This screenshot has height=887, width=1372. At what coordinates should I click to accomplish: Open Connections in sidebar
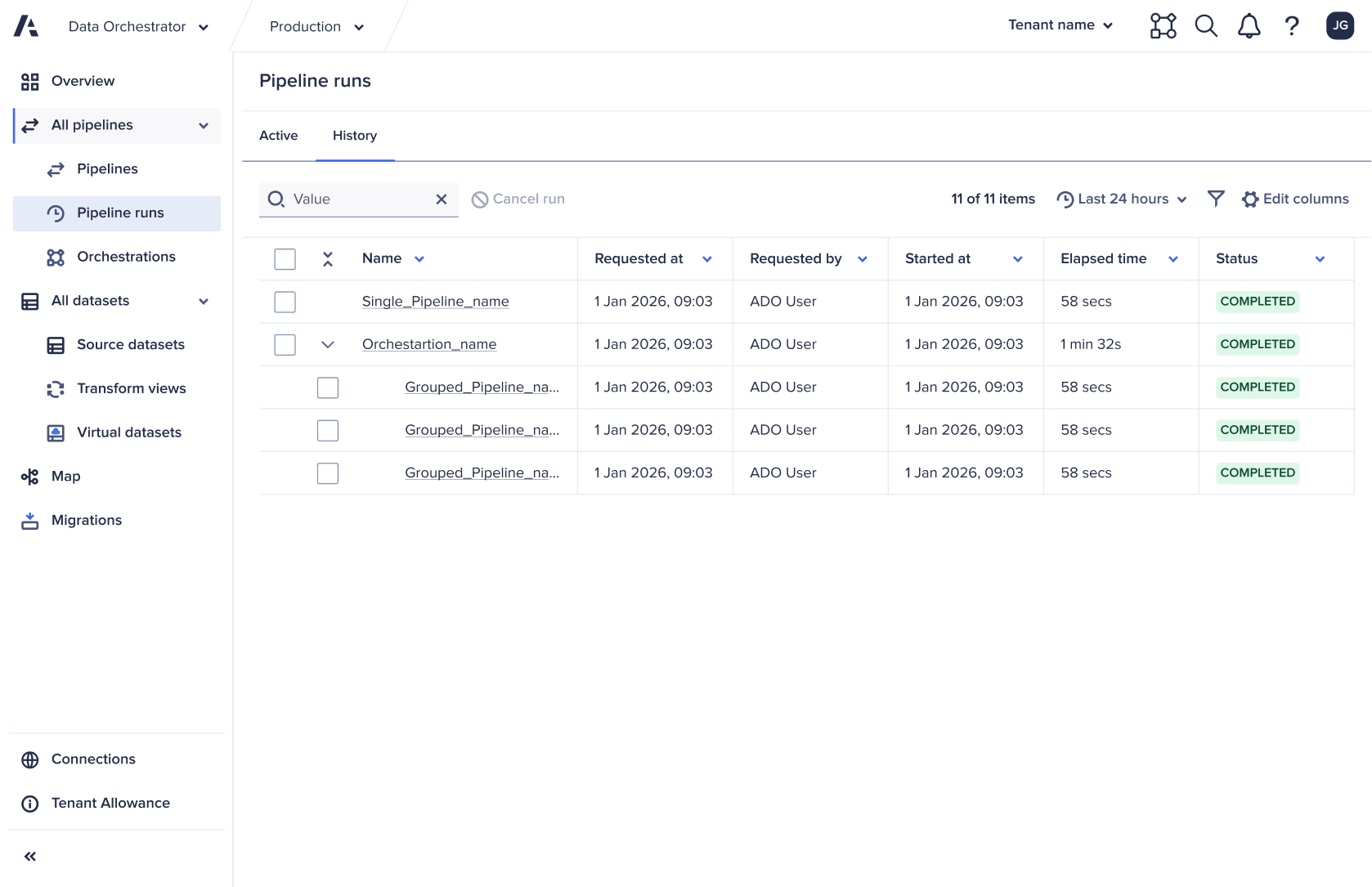click(x=117, y=759)
